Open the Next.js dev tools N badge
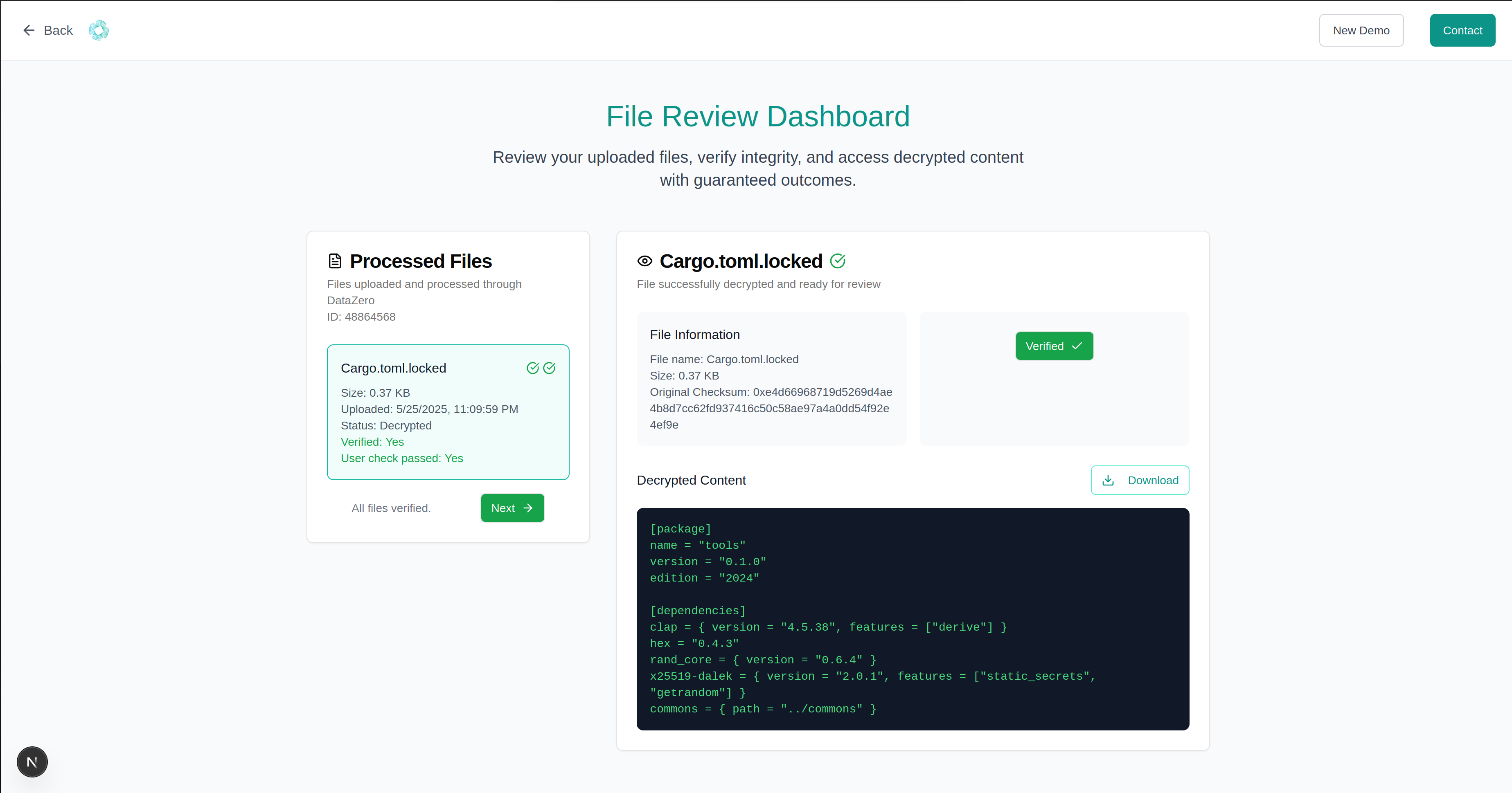Viewport: 1512px width, 793px height. click(32, 762)
